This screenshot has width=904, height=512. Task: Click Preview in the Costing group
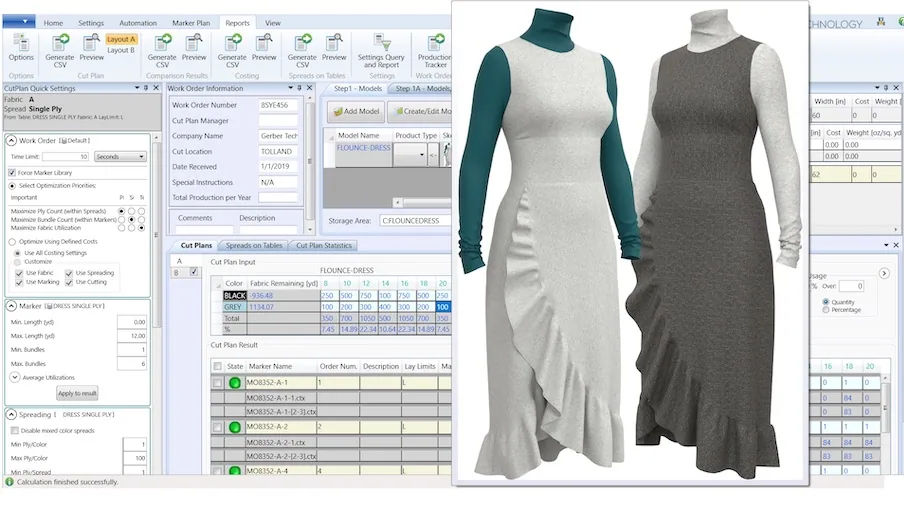tap(264, 48)
